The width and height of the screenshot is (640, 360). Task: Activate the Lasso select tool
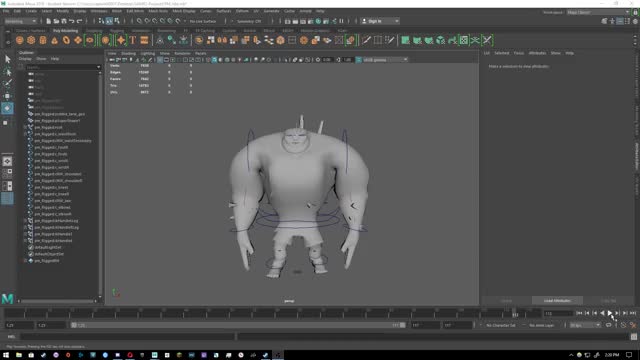click(x=7, y=72)
